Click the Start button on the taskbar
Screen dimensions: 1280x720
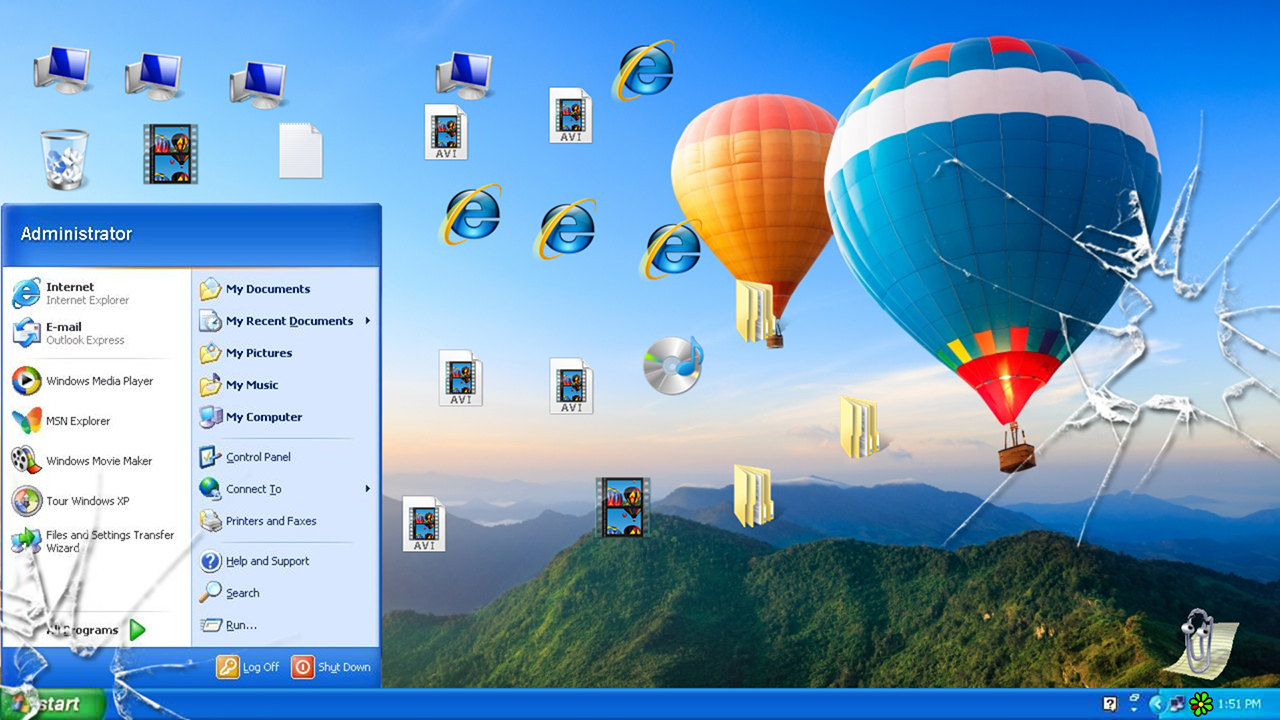[x=53, y=704]
